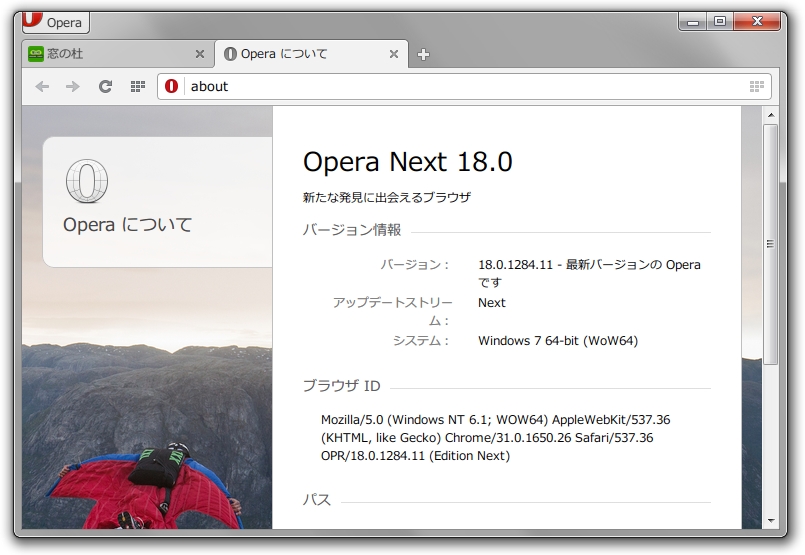Go back to previous page
The image size is (805, 555).
tap(42, 86)
